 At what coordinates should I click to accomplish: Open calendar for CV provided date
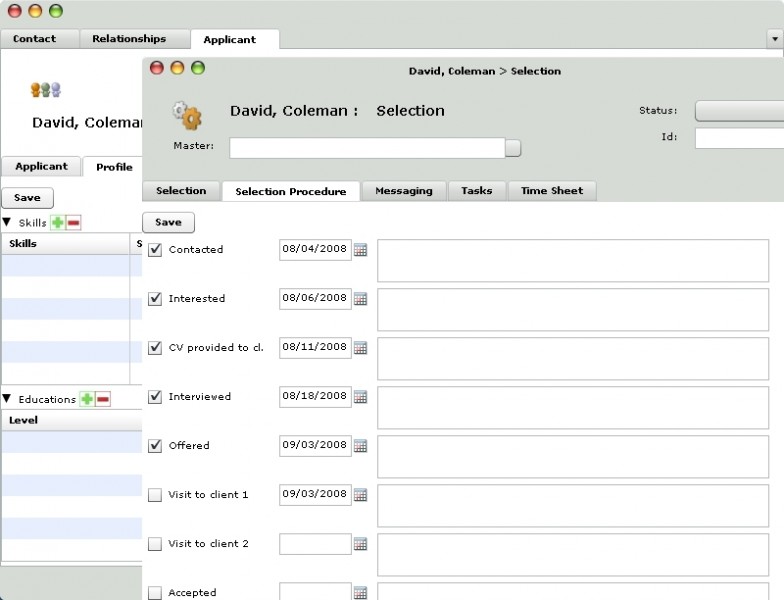[x=361, y=348]
